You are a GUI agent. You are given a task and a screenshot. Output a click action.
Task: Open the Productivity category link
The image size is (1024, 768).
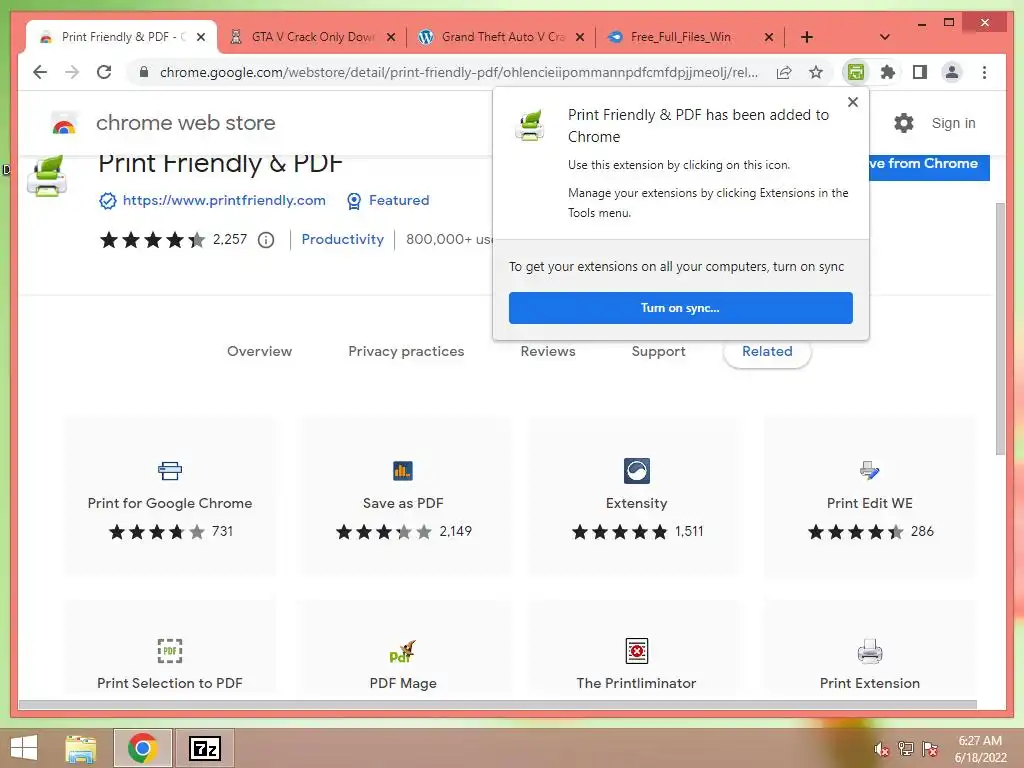coord(342,240)
